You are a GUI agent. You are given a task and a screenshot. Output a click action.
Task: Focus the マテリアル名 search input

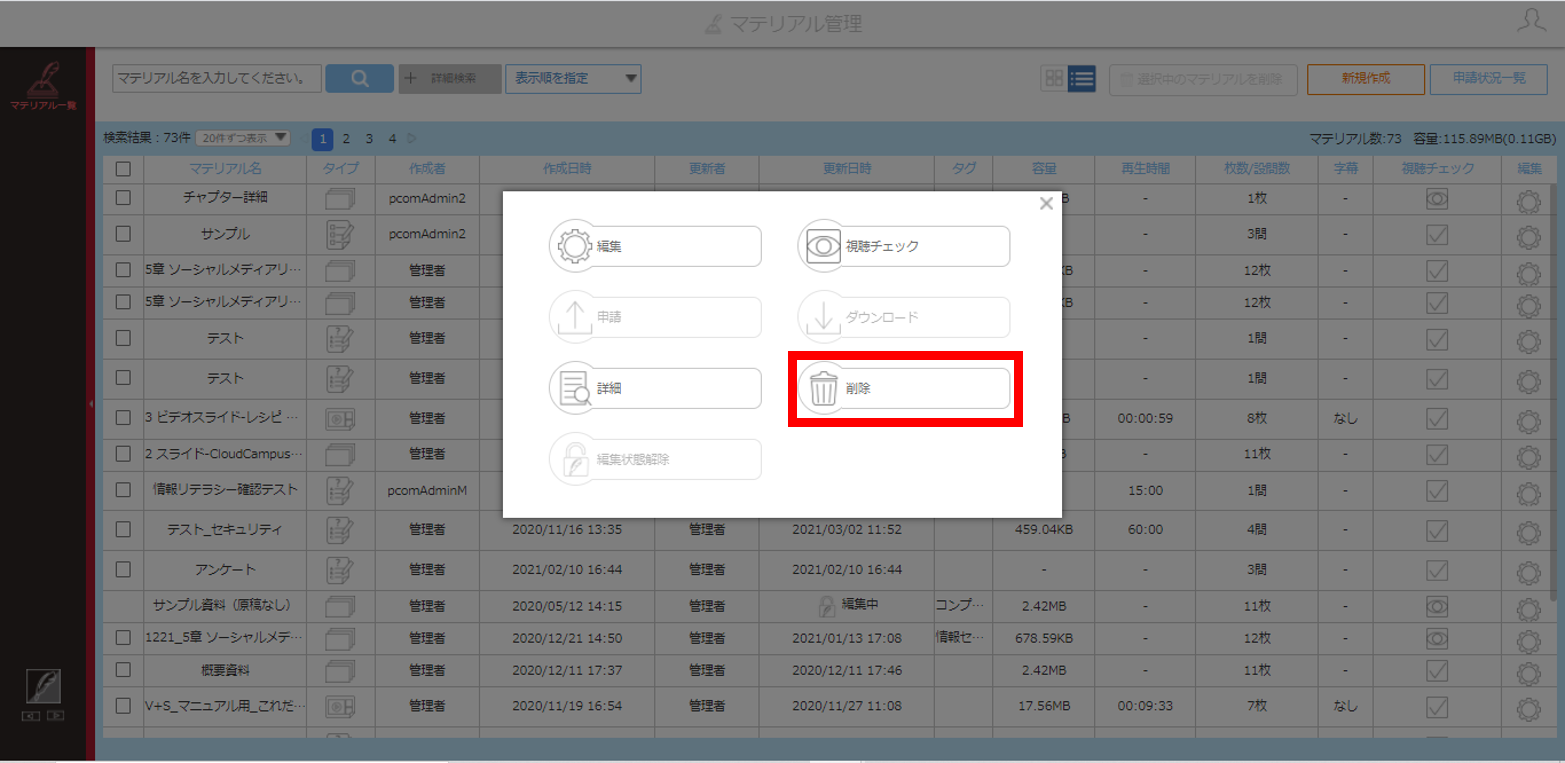(x=217, y=78)
